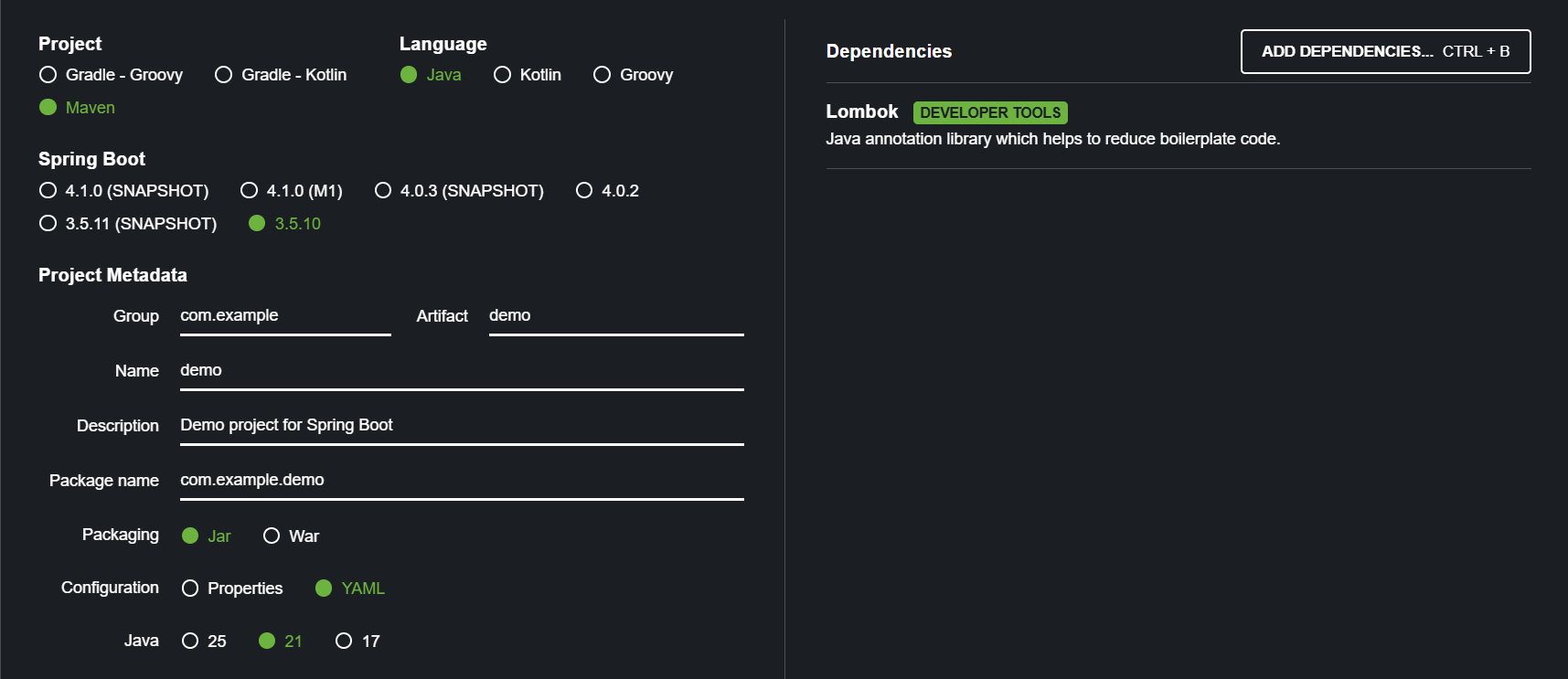The image size is (1568, 679).
Task: Select Spring Boot 4.0.2
Action: coord(608,191)
